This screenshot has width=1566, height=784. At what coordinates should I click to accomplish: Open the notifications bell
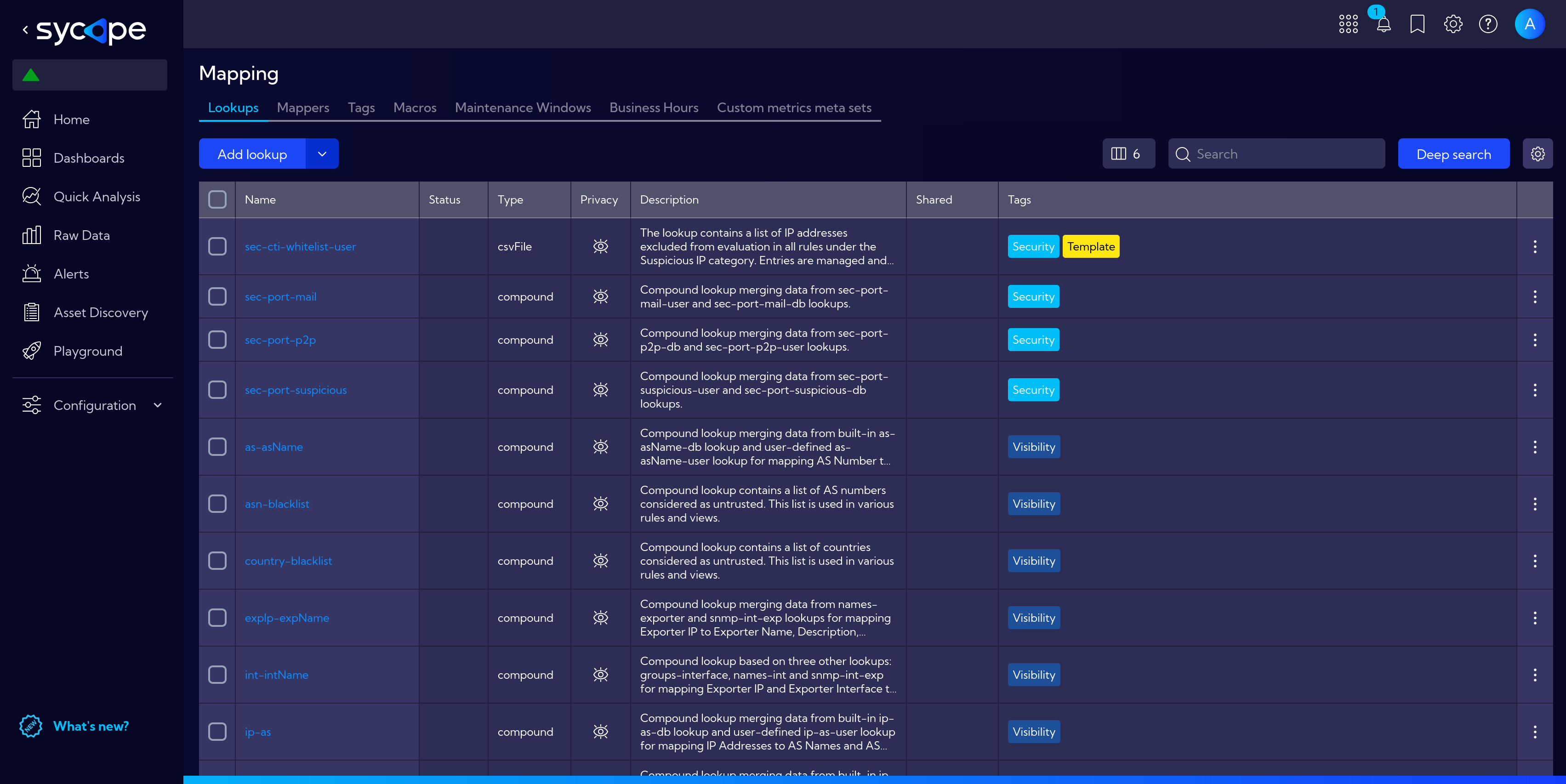pyautogui.click(x=1383, y=24)
